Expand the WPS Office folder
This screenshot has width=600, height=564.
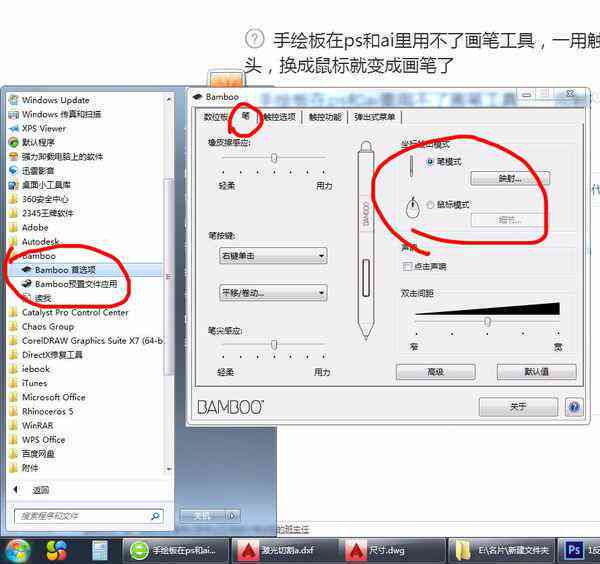37,440
